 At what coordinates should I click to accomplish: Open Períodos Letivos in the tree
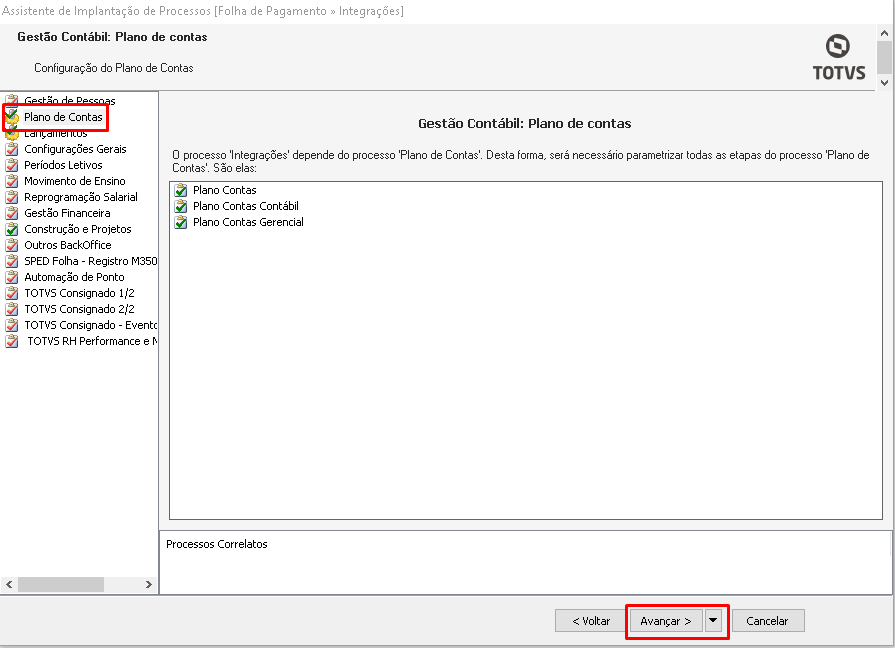(63, 165)
